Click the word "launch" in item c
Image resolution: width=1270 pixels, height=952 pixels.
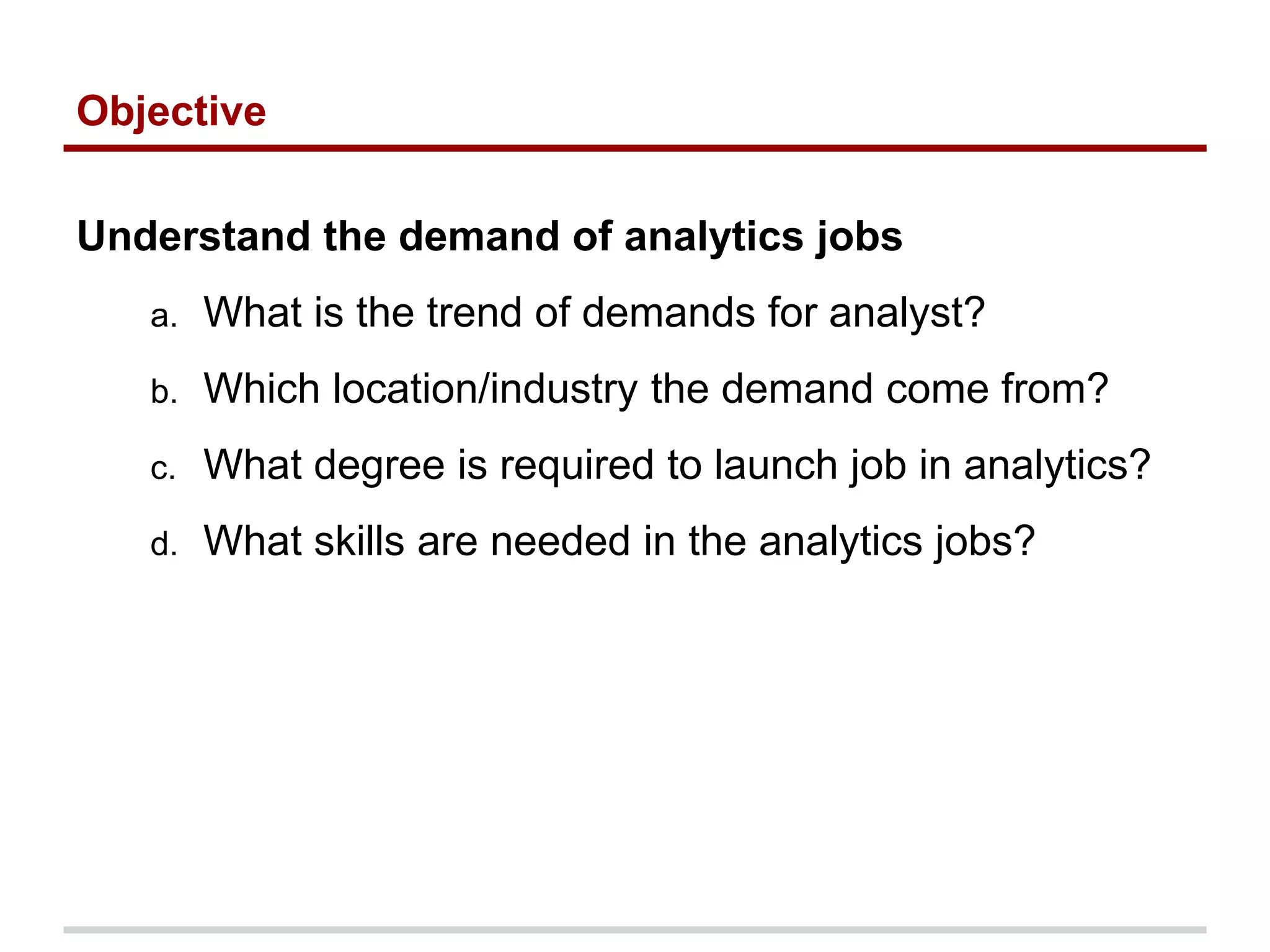775,465
